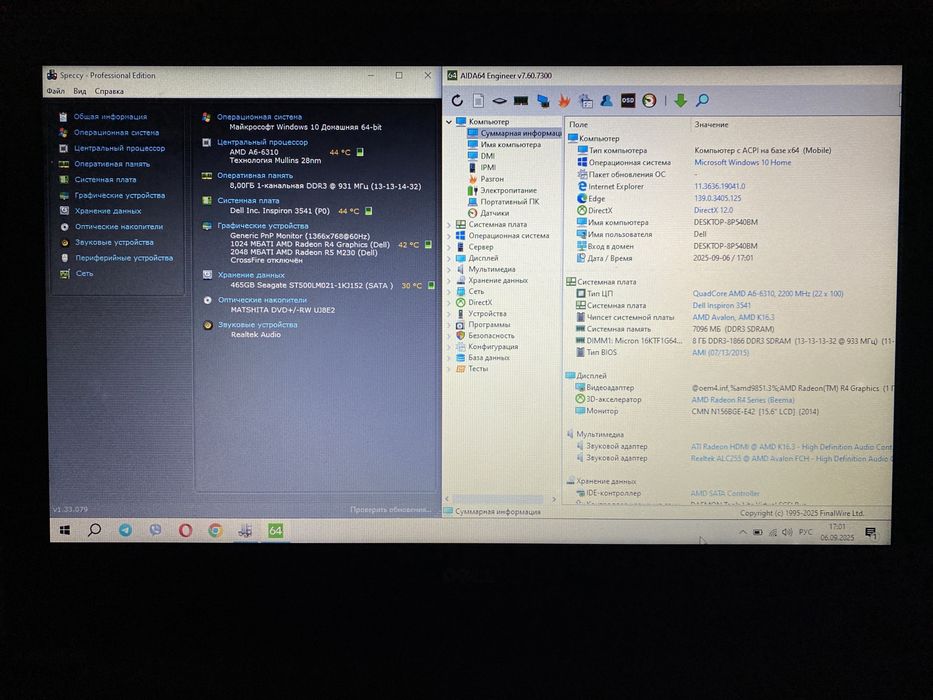
Task: Select Графические устройства in Speccy sidebar
Action: [120, 195]
